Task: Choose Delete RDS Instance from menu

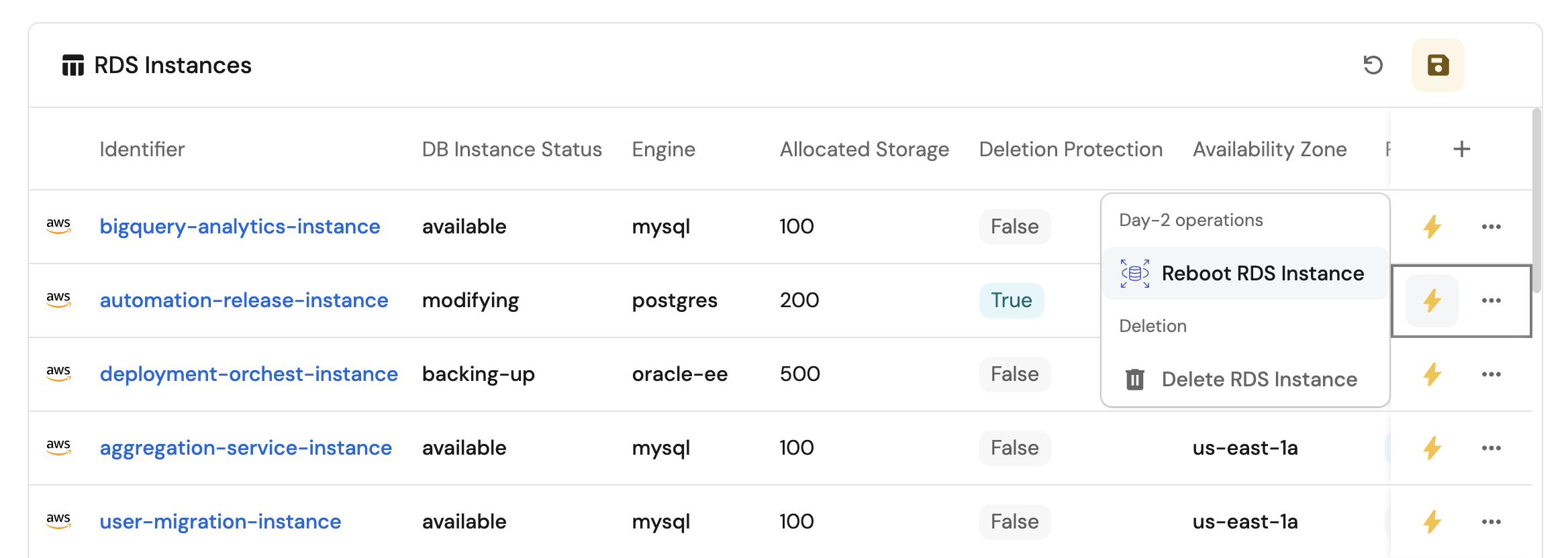Action: click(x=1259, y=380)
